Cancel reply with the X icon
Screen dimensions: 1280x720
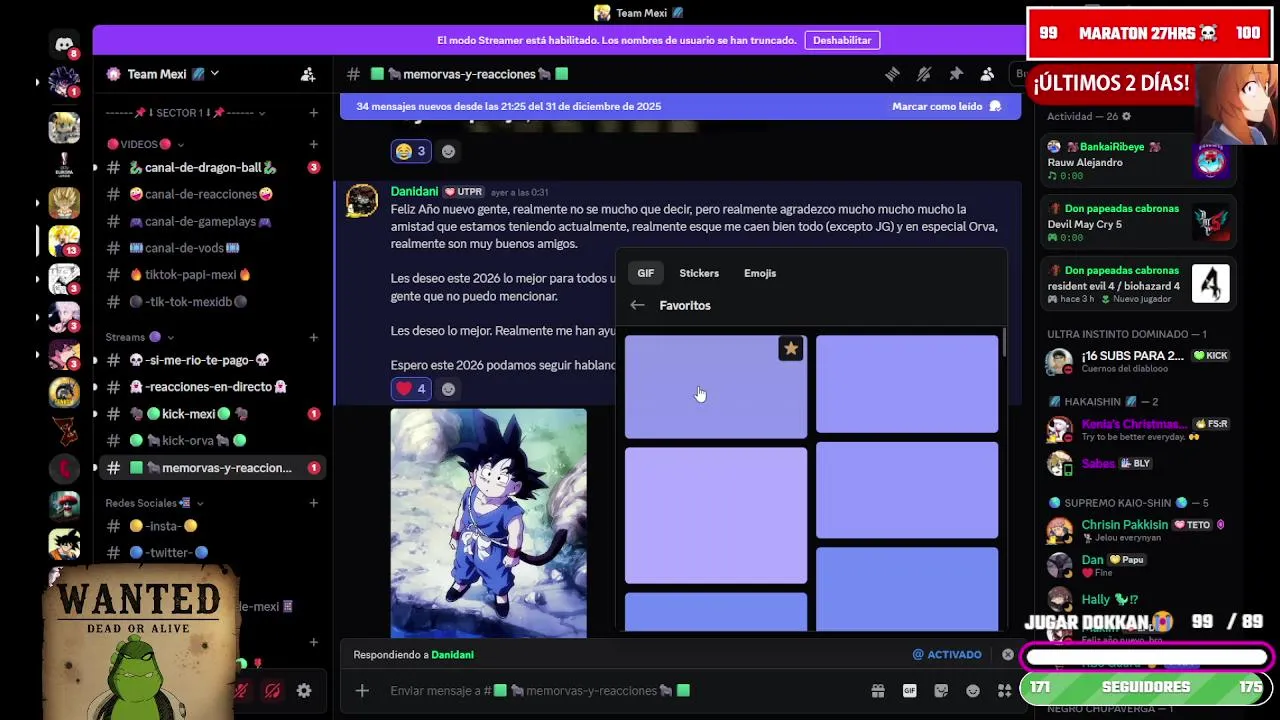pyautogui.click(x=1008, y=654)
